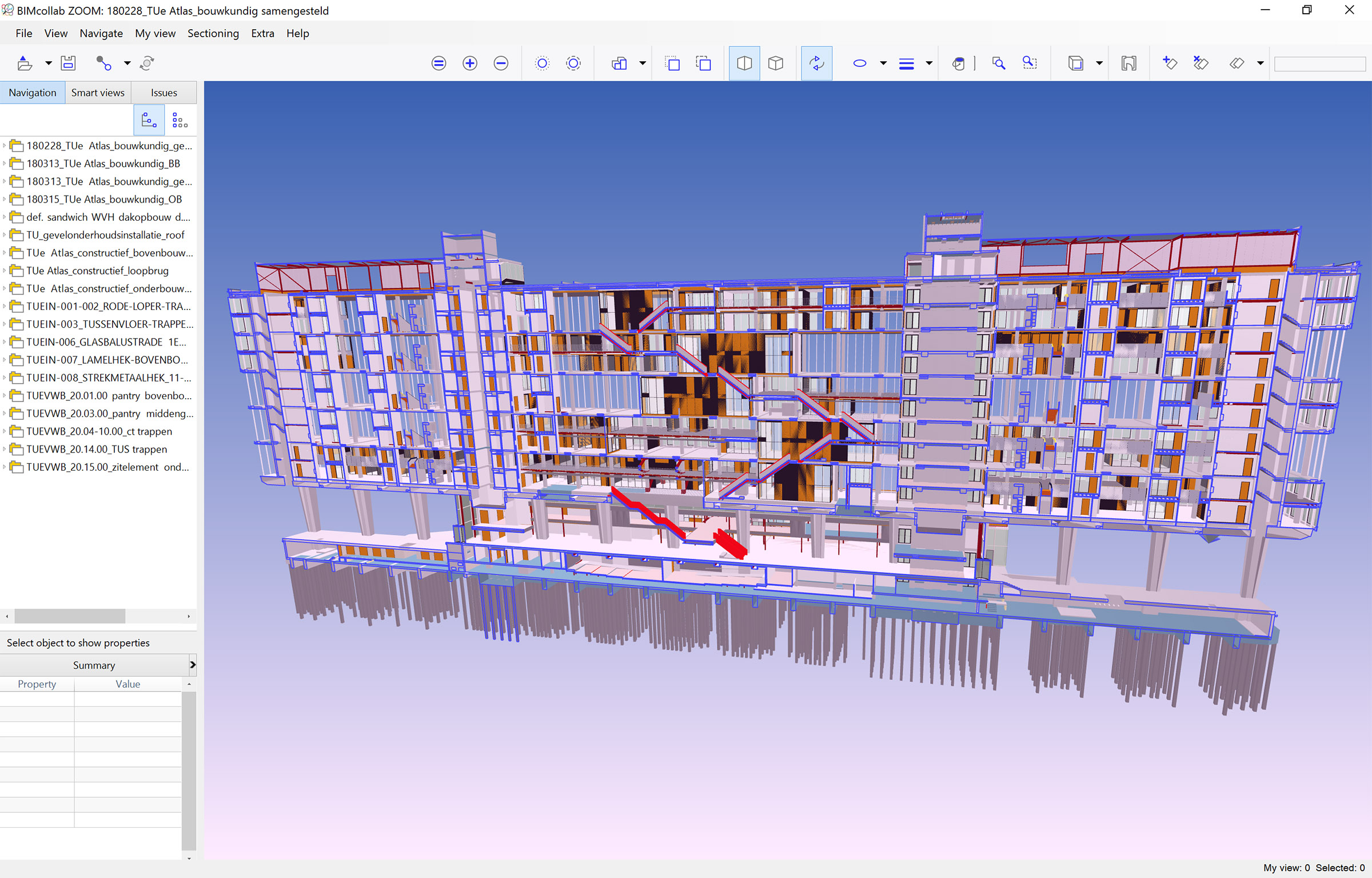Click the horizontal scrollbar thumb in navigation tree
1372x878 pixels.
(70, 616)
